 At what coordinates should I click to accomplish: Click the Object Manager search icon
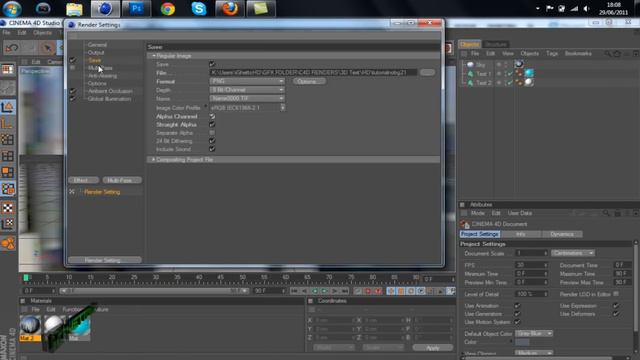point(608,53)
